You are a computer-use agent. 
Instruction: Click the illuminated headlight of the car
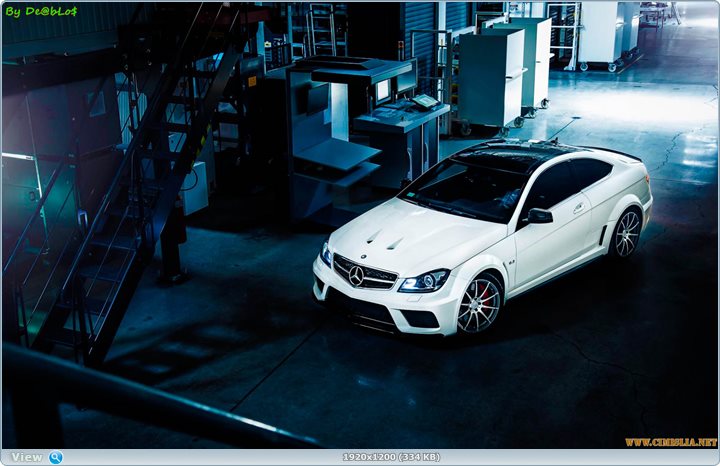(424, 281)
